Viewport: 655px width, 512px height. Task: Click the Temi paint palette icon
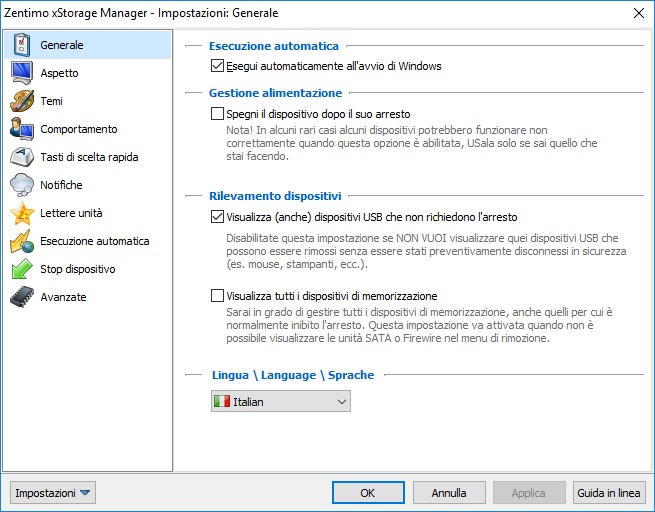tap(22, 101)
